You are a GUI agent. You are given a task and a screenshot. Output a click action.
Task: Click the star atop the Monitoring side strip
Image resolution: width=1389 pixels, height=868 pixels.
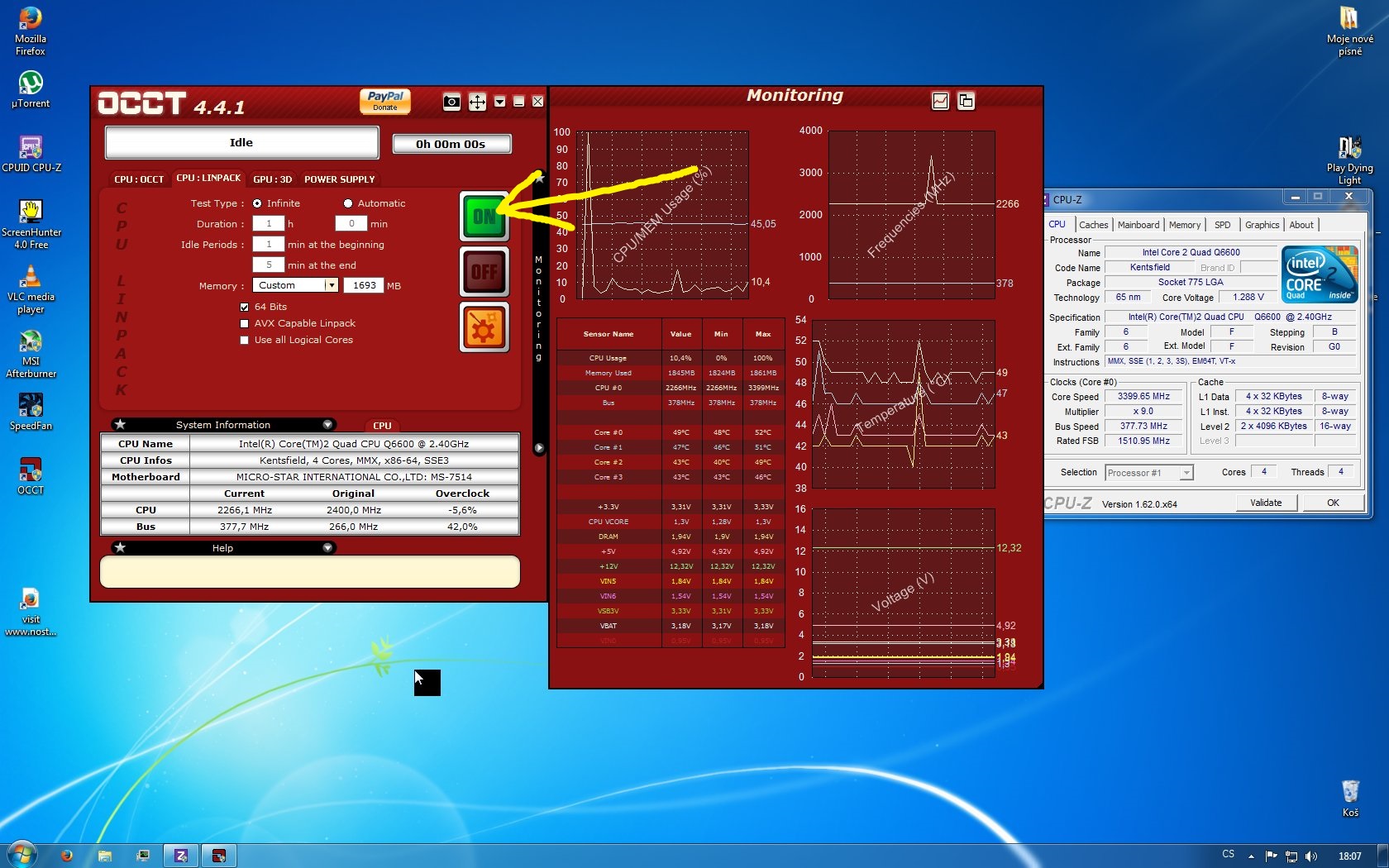540,178
